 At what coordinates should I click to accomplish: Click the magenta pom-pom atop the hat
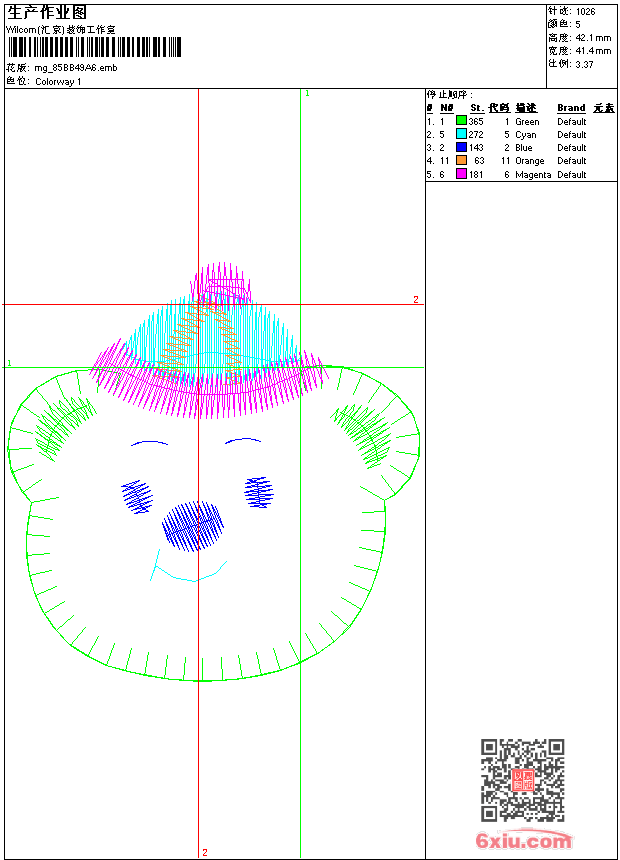coord(221,283)
